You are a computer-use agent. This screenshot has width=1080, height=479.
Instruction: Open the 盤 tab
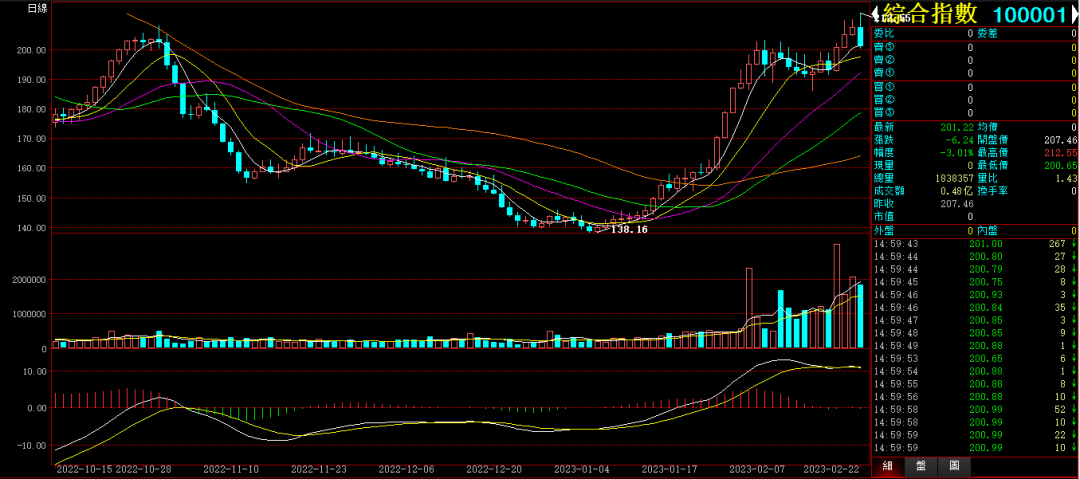tap(920, 466)
